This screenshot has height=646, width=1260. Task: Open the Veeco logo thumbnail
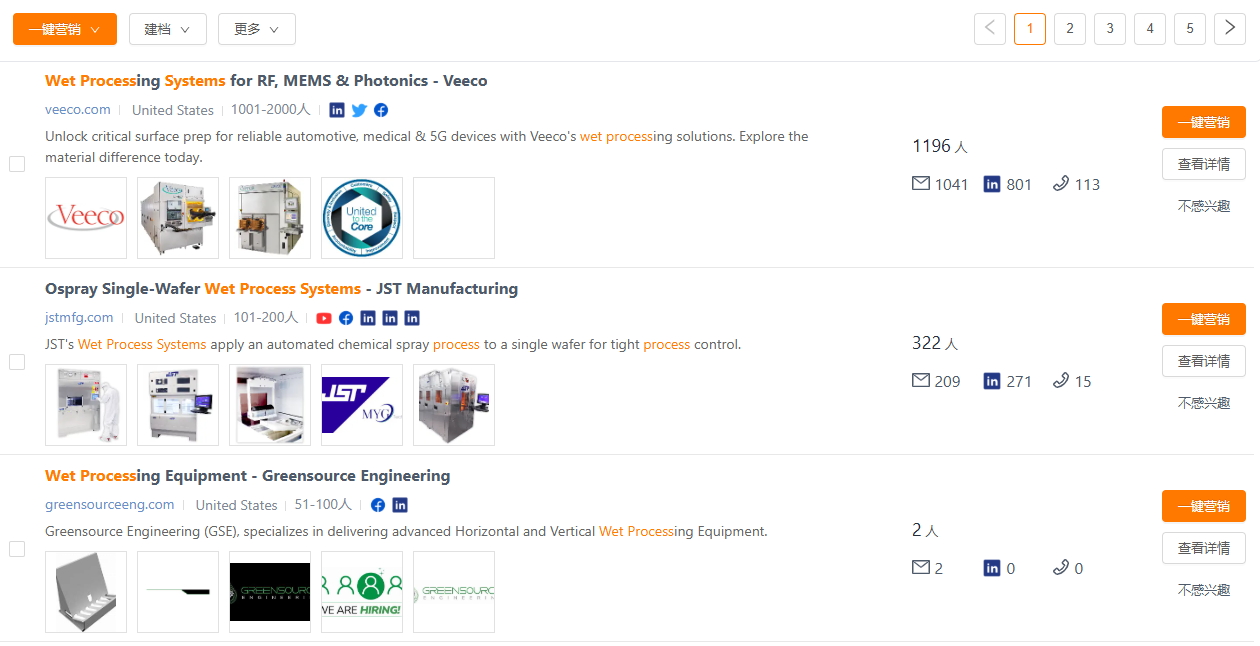click(86, 218)
